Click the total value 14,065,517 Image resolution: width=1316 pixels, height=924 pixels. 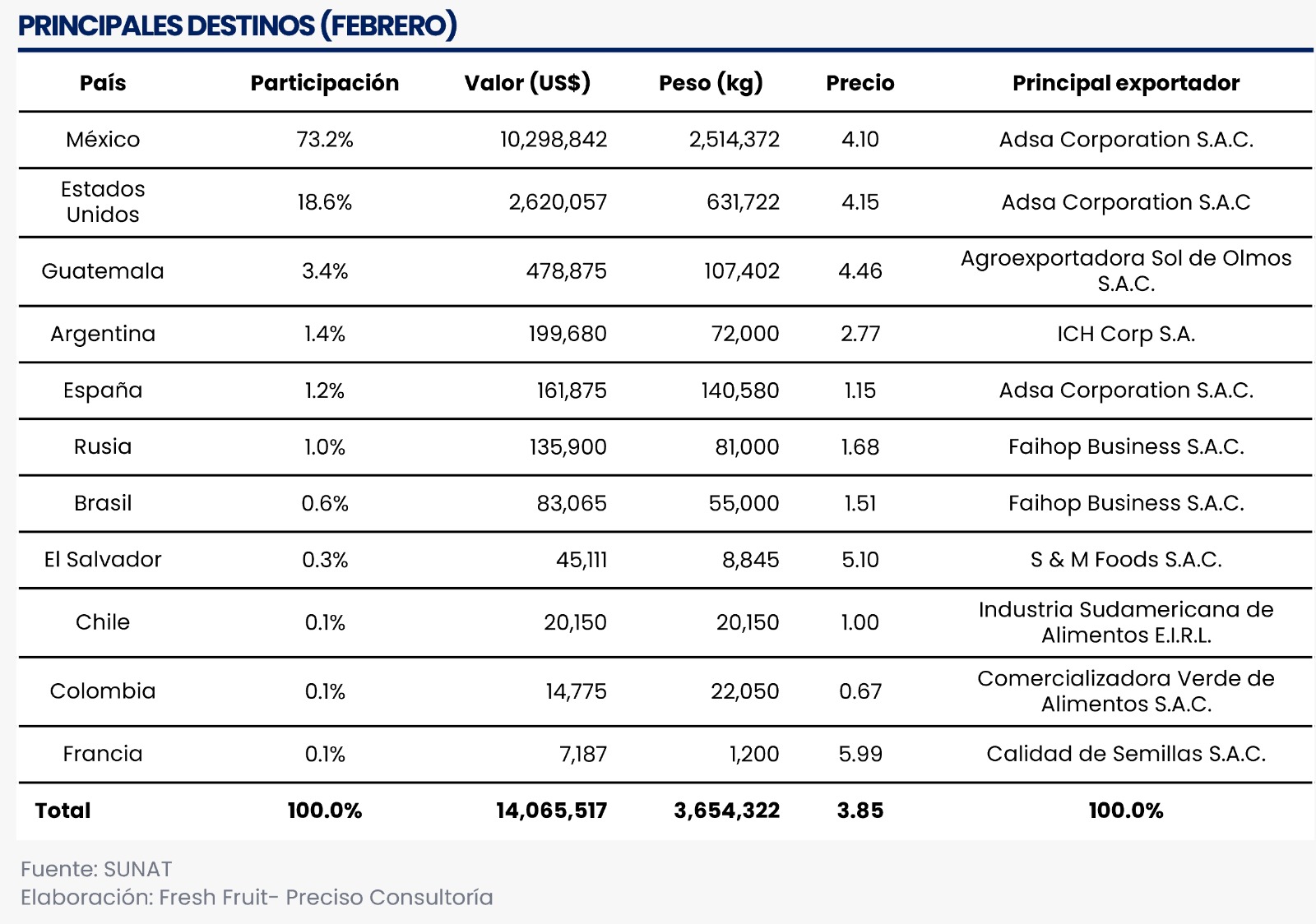coord(551,811)
